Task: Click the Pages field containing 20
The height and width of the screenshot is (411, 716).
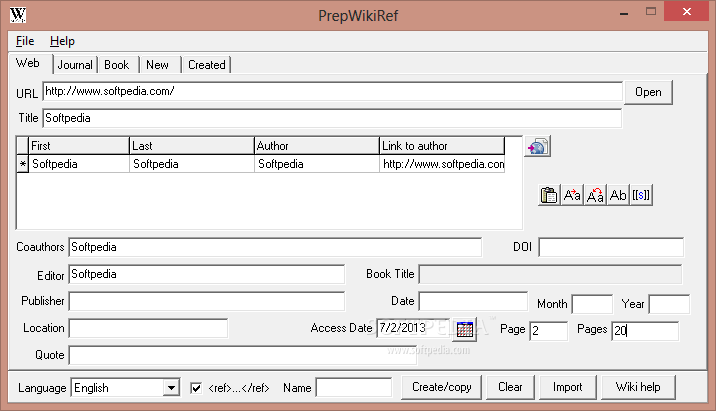Action: point(645,331)
